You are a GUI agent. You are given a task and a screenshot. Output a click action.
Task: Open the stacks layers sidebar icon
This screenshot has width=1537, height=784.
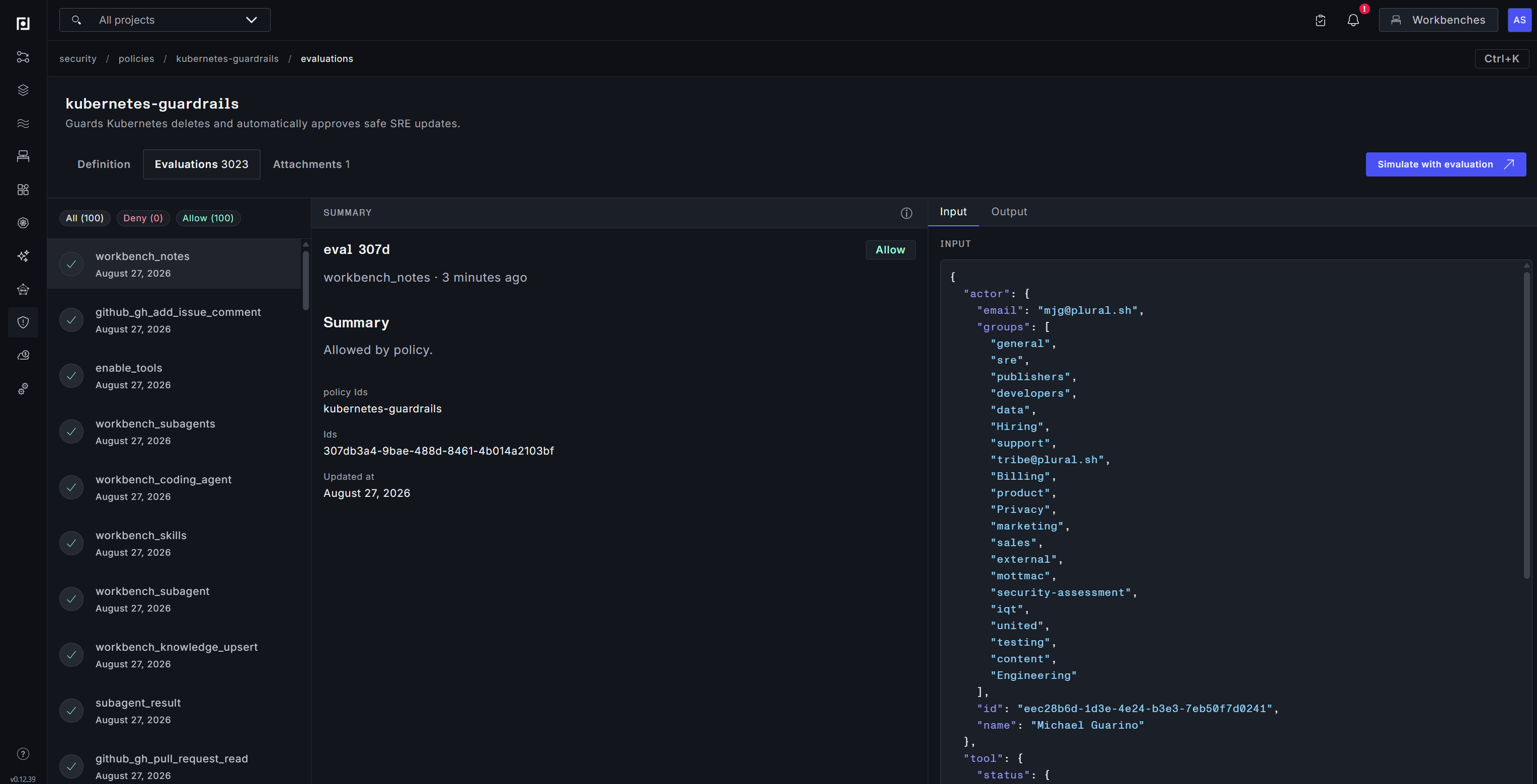point(23,90)
